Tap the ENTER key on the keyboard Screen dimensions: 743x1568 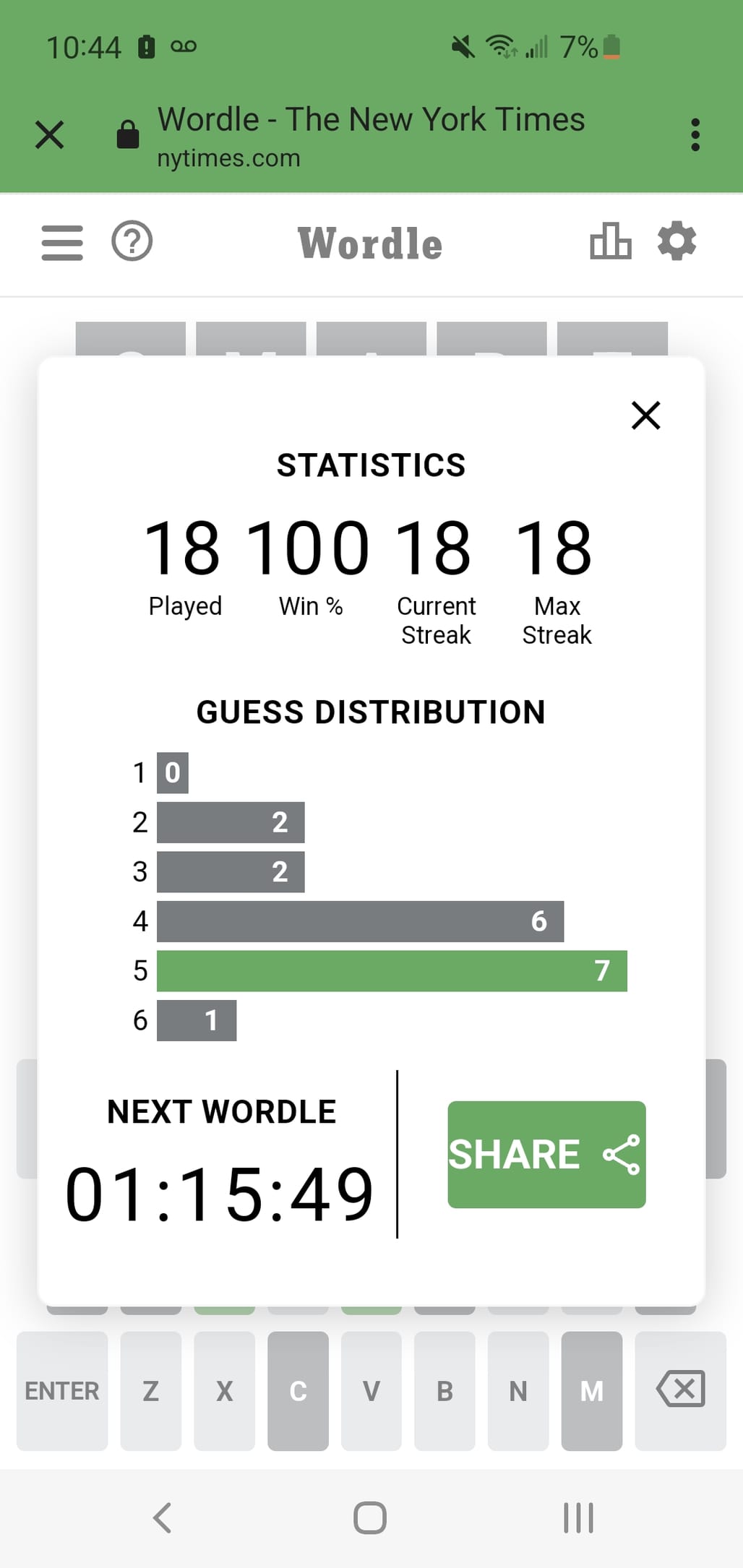click(62, 1390)
